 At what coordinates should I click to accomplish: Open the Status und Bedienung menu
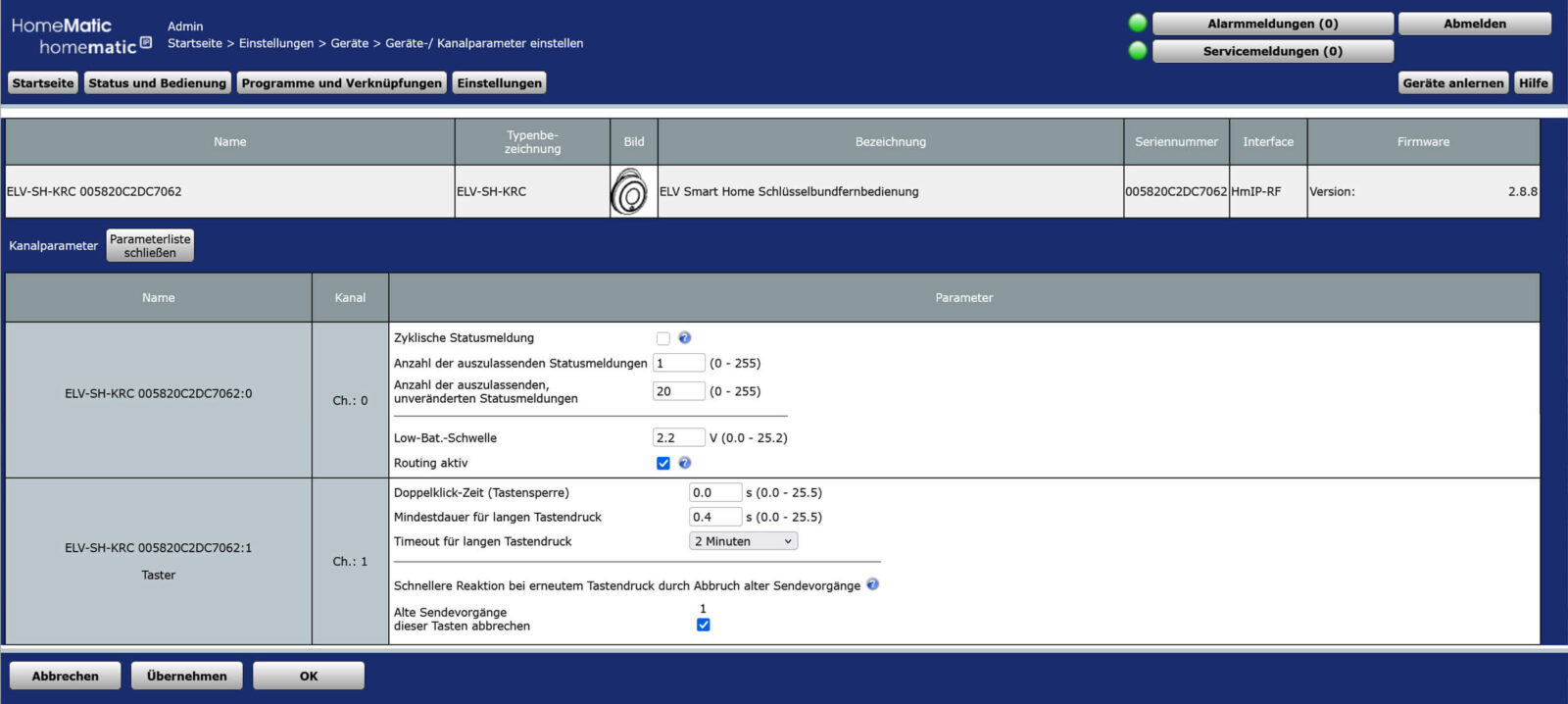point(157,83)
